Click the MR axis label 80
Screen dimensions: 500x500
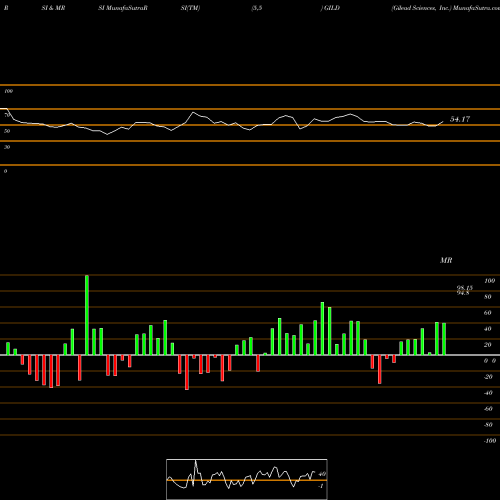click(488, 297)
